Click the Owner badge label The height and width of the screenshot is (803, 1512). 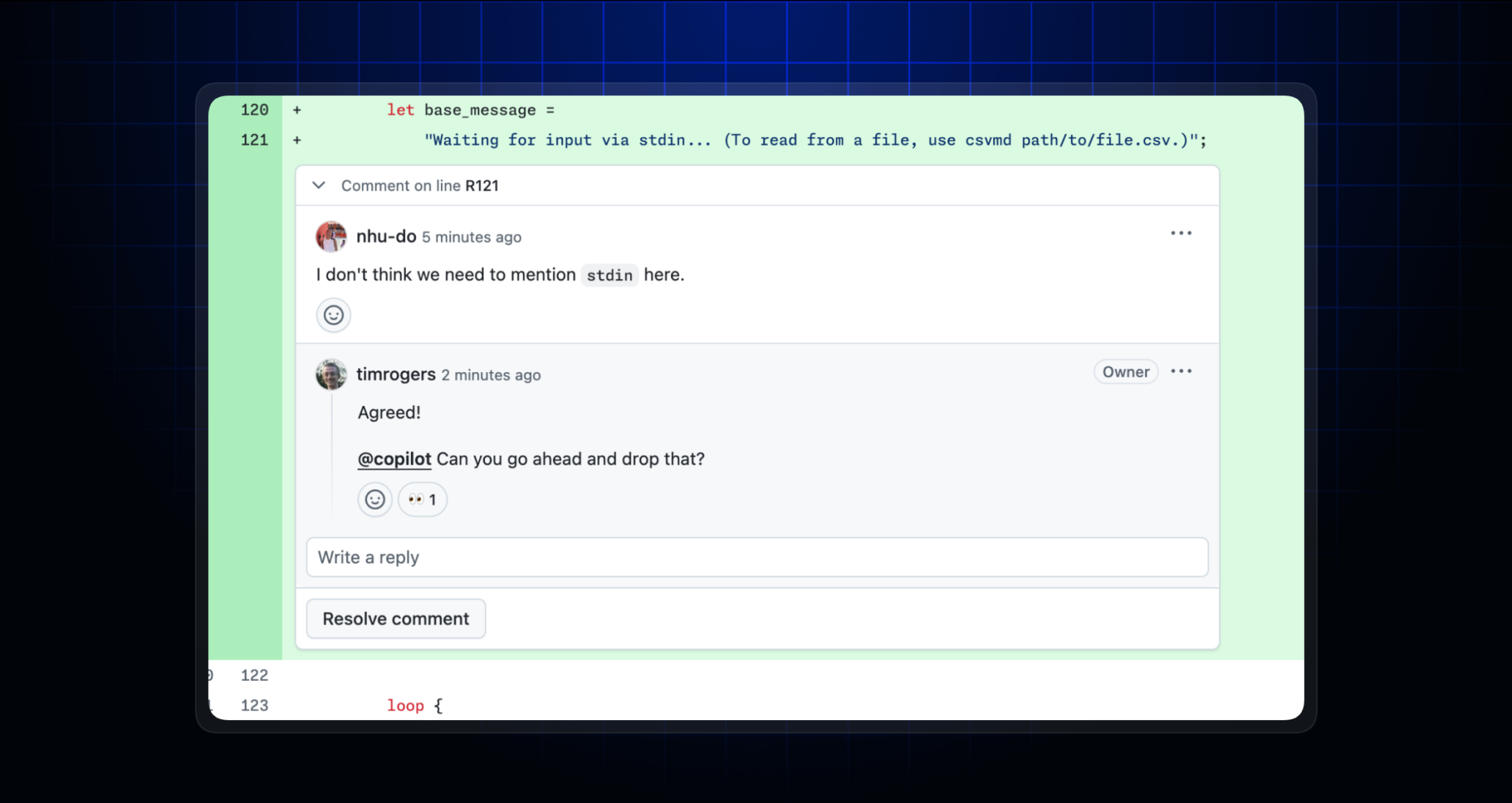[1125, 371]
